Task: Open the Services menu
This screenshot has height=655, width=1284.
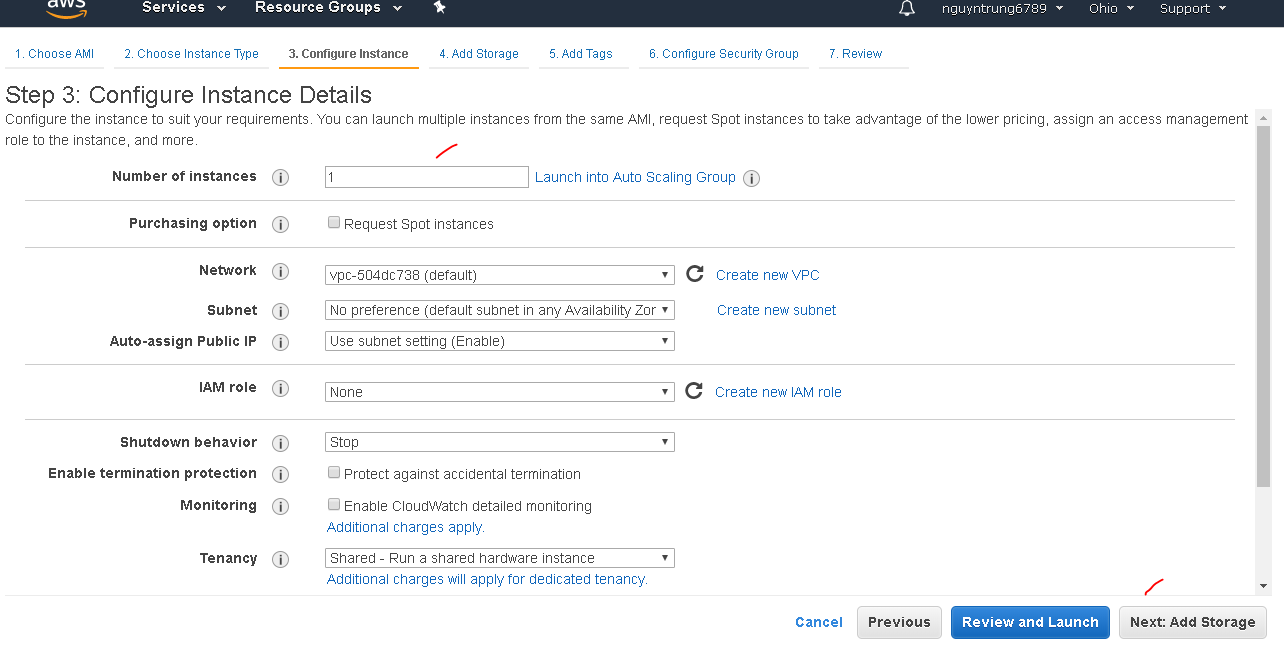Action: [184, 8]
